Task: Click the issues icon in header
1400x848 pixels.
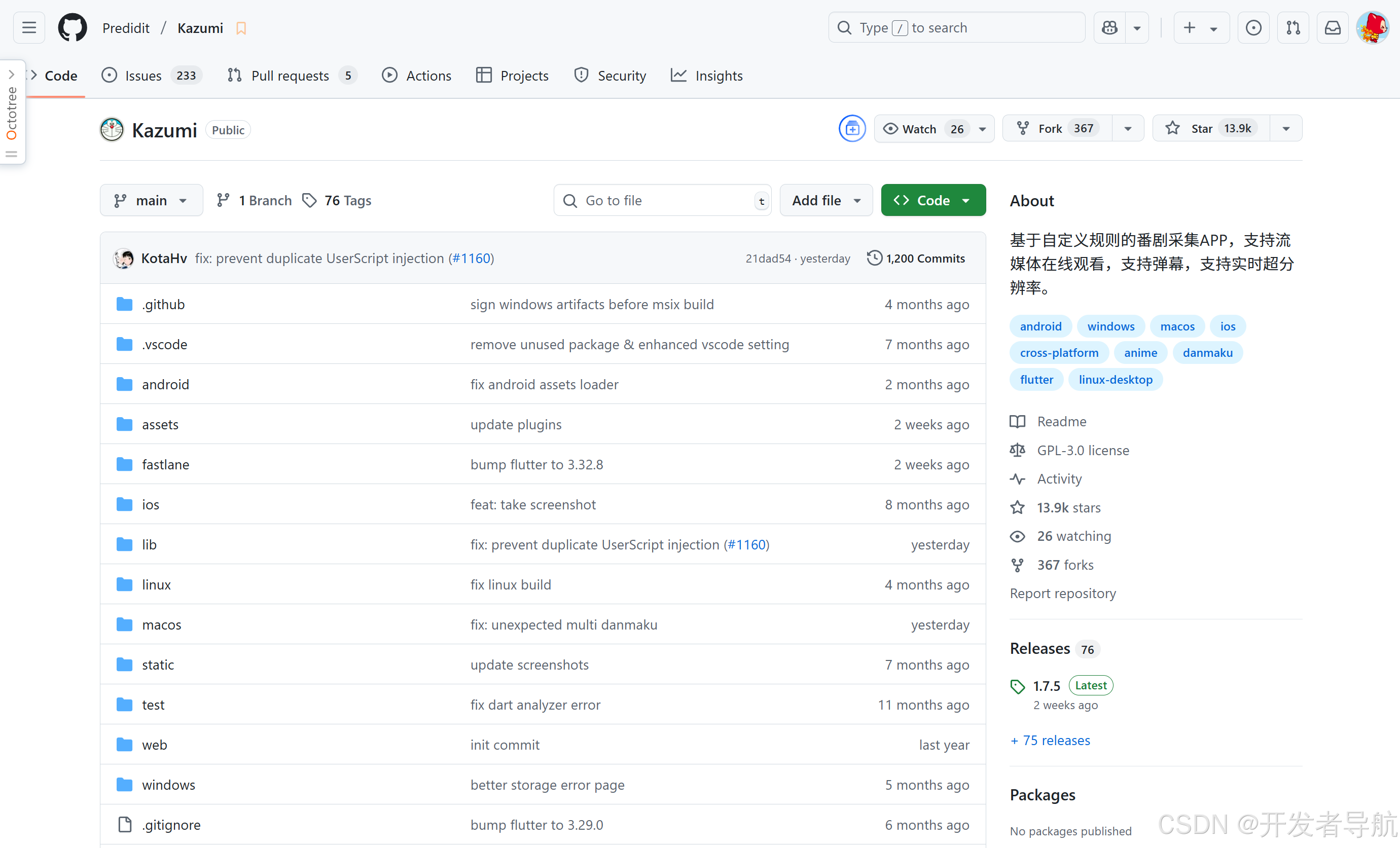Action: 1253,27
